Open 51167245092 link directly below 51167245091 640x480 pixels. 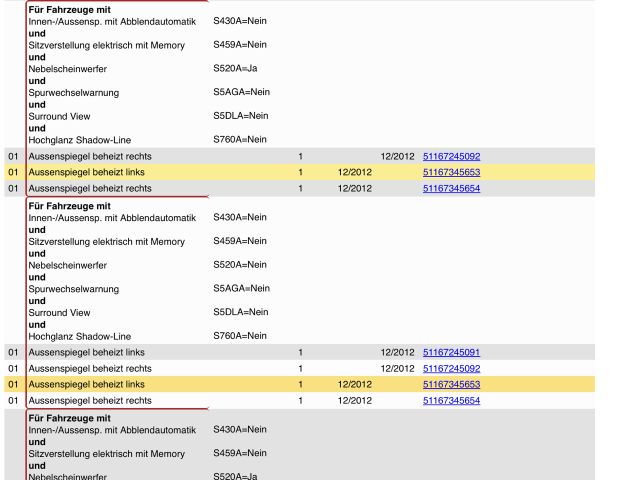pyautogui.click(x=451, y=369)
